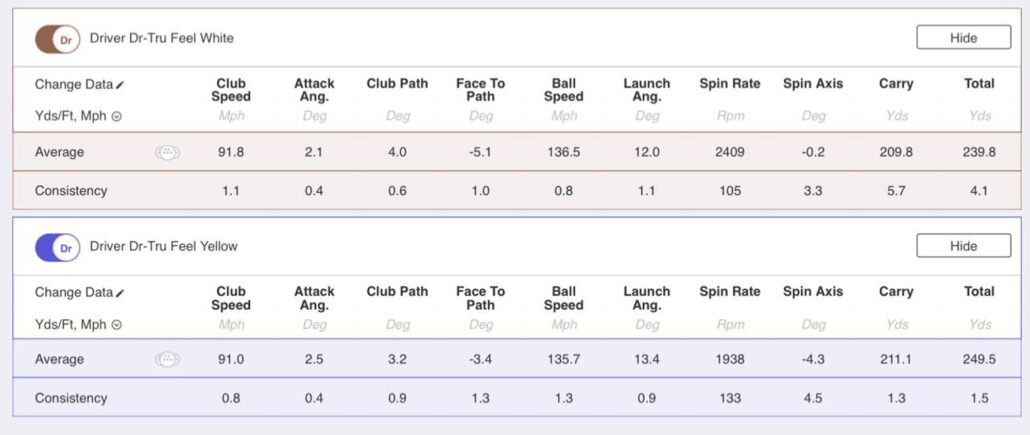Click Total column header in Yellow panel

(x=979, y=291)
